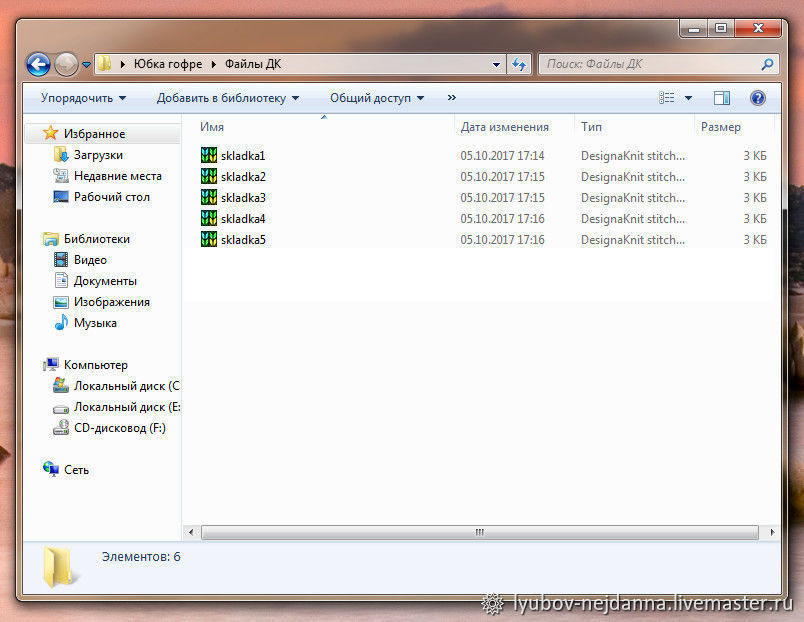The image size is (804, 622).
Task: Open the Упорядочить menu
Action: coord(84,98)
